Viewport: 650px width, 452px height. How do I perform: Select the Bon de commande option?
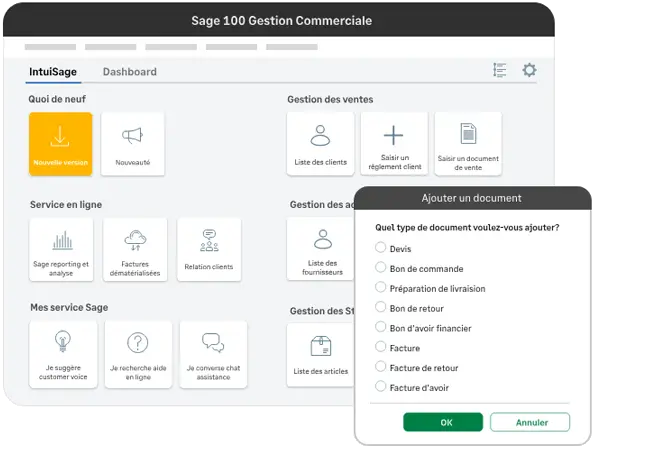point(381,267)
